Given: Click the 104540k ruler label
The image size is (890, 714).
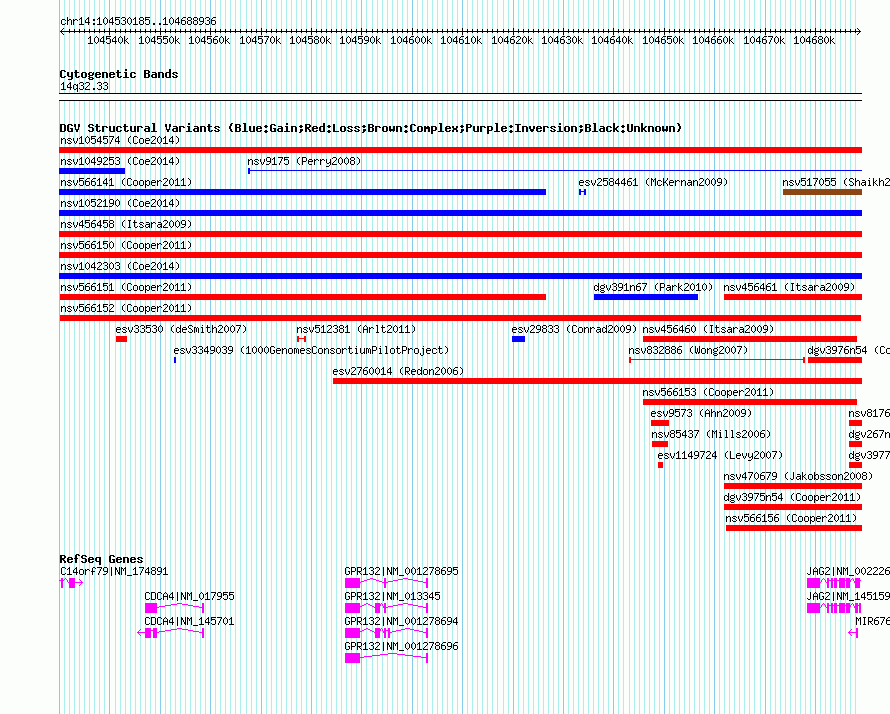Looking at the screenshot, I should pyautogui.click(x=108, y=40).
